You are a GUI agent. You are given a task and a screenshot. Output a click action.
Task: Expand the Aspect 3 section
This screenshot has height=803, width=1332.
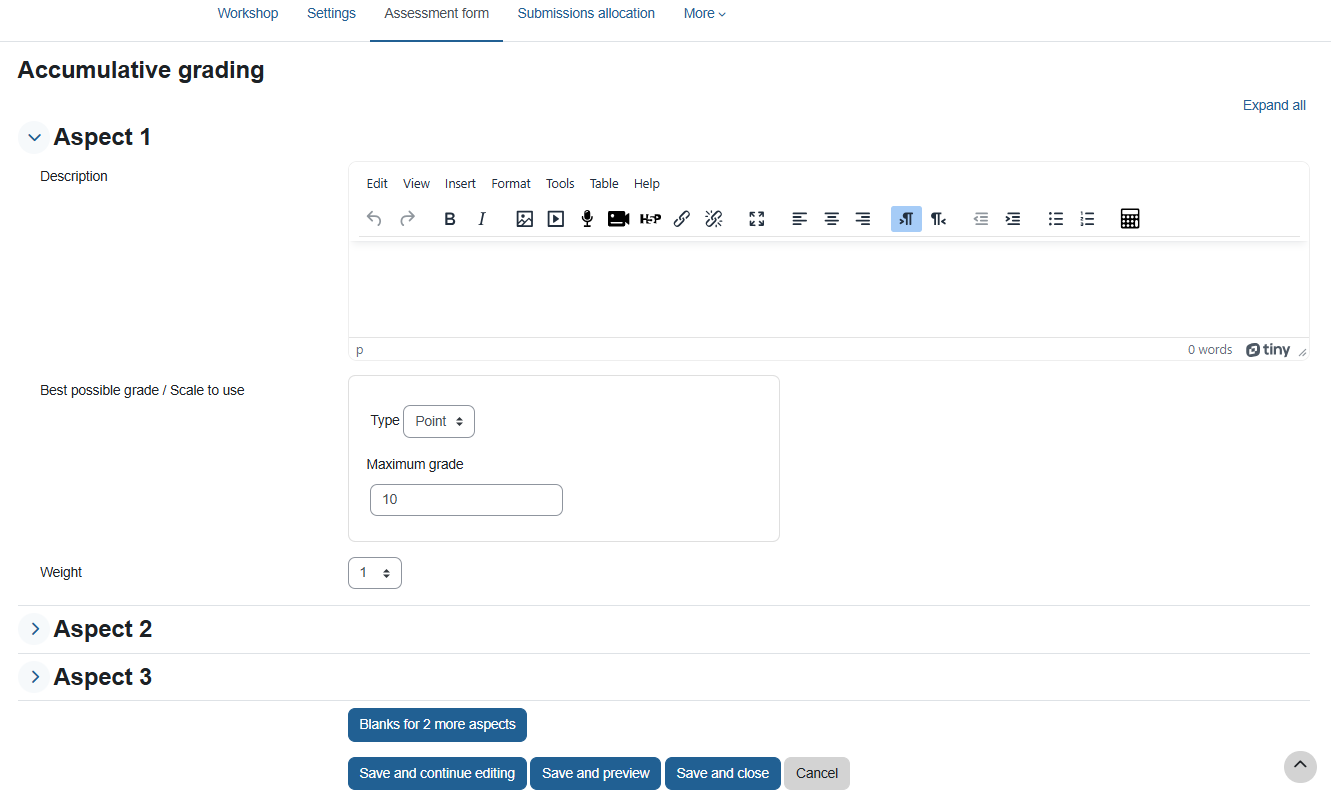(x=34, y=677)
